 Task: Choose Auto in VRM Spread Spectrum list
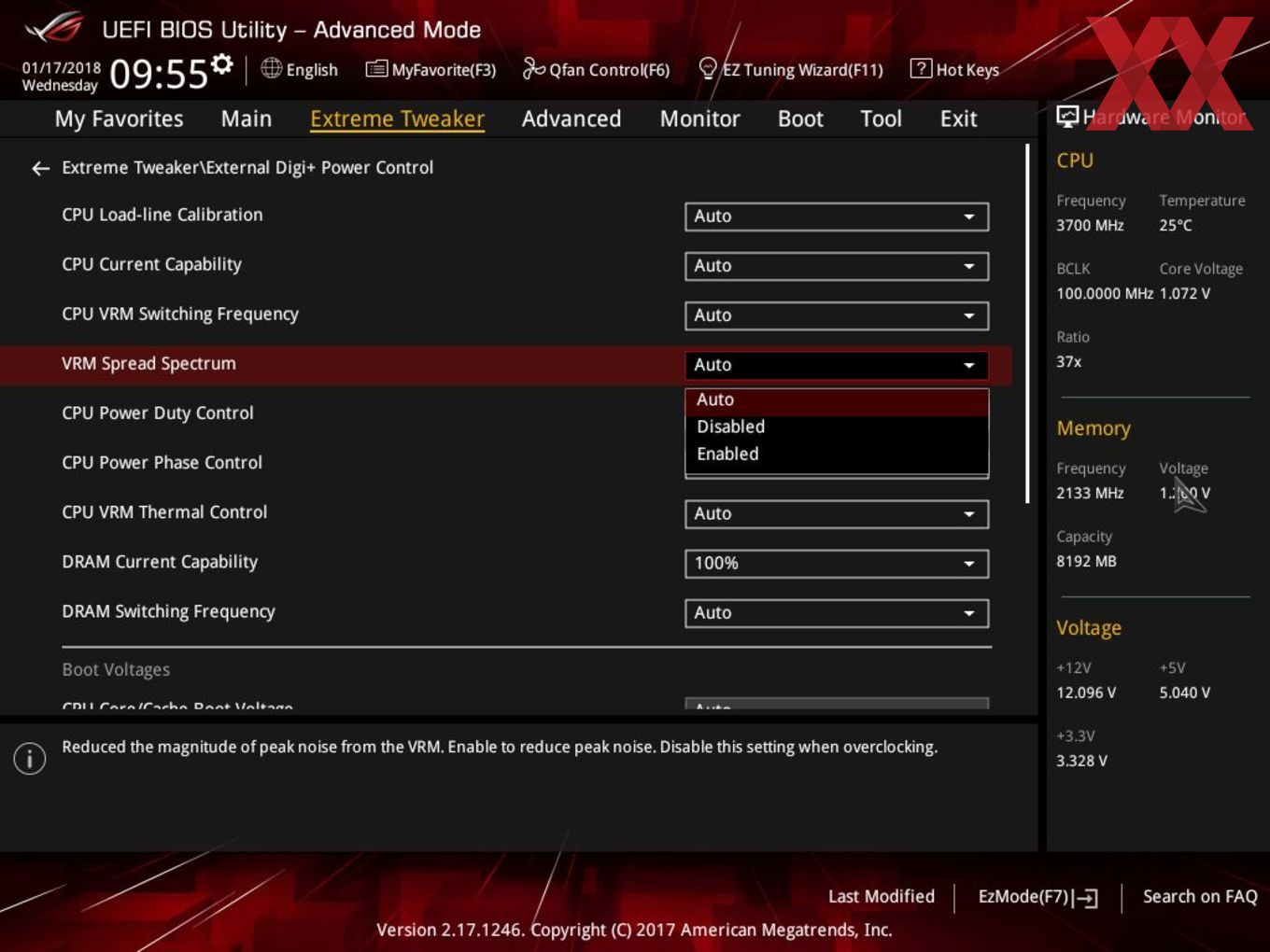tap(837, 399)
